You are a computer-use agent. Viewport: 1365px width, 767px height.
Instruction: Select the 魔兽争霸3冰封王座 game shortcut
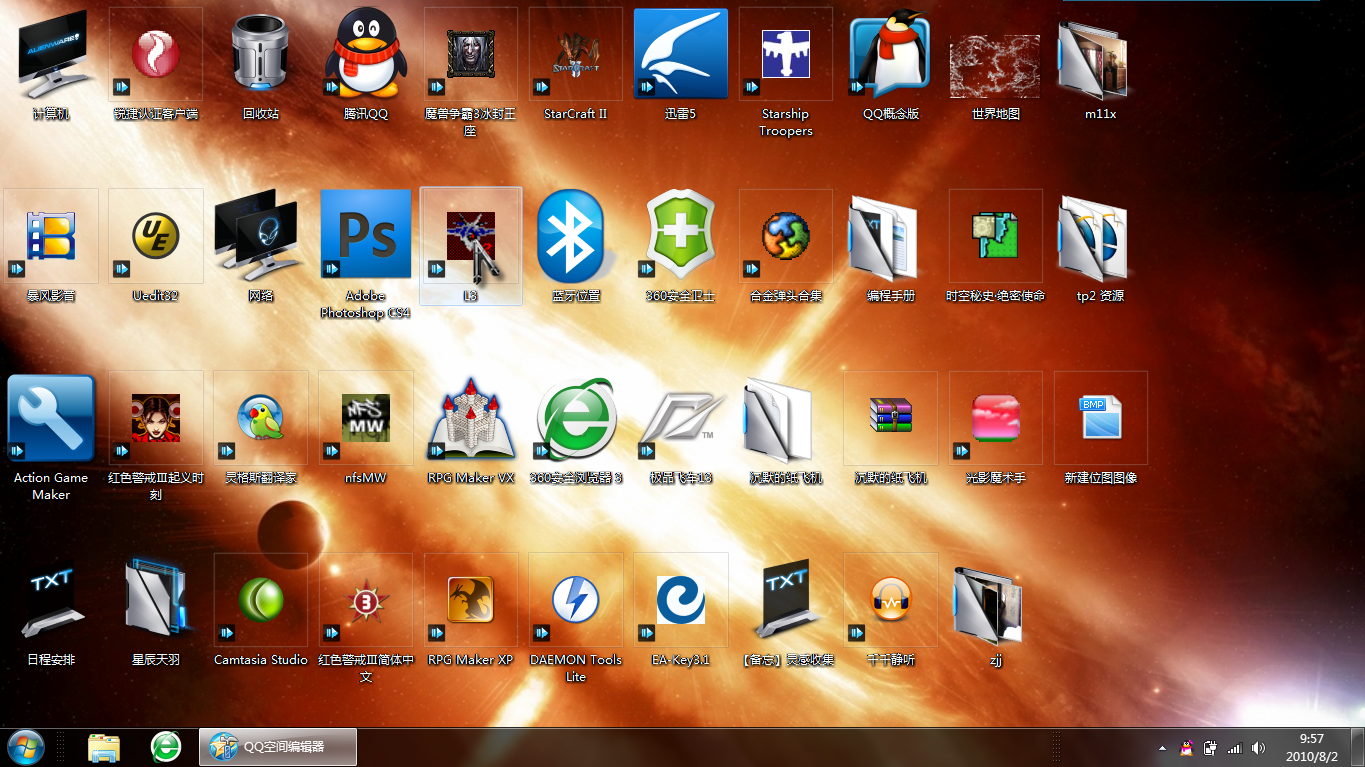[471, 54]
